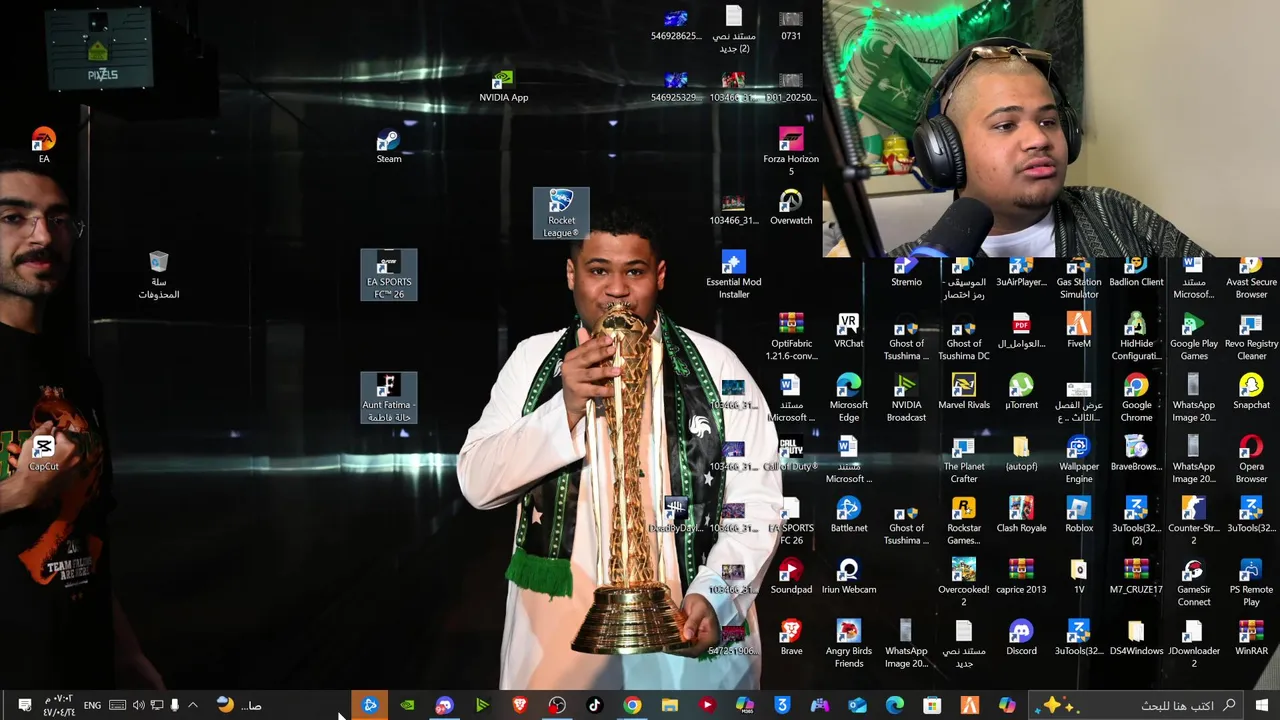Open the Discord desktop shortcut
The image size is (1280, 720).
[x=1021, y=638]
